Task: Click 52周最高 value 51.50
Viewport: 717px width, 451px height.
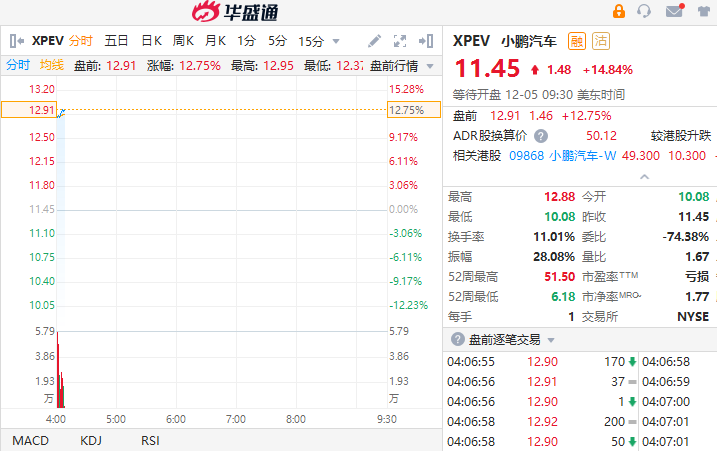Action: click(559, 277)
